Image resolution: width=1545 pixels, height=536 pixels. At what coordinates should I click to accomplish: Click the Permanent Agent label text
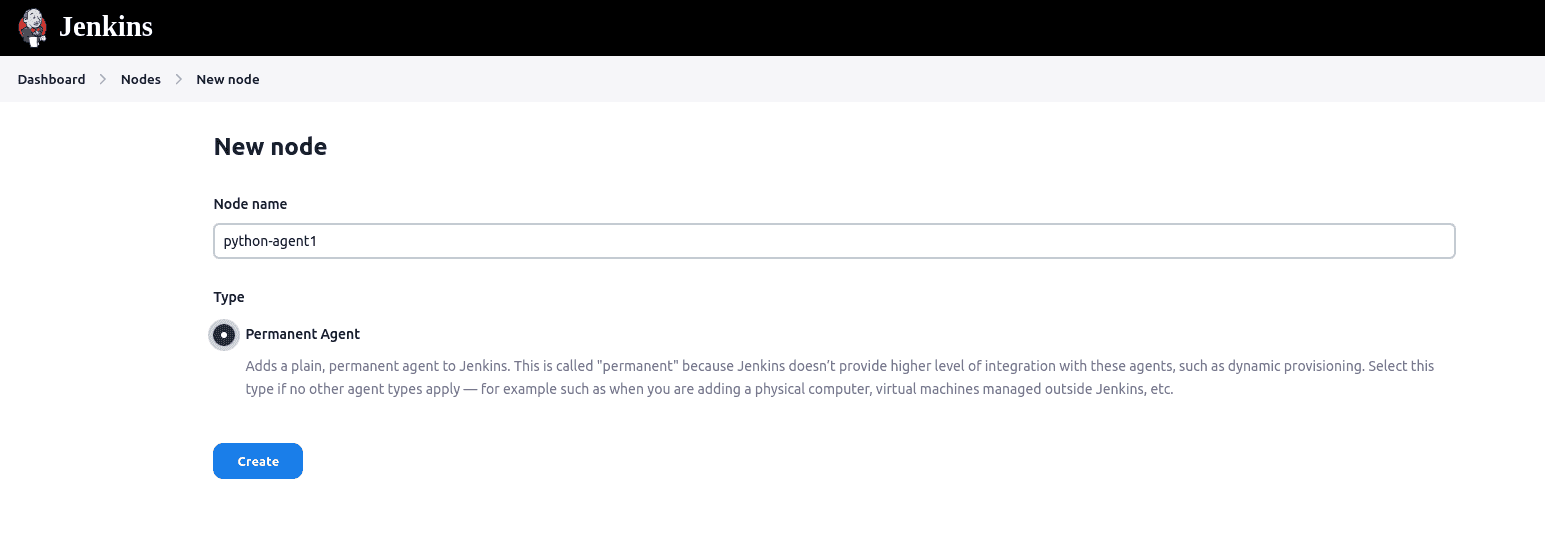click(302, 334)
